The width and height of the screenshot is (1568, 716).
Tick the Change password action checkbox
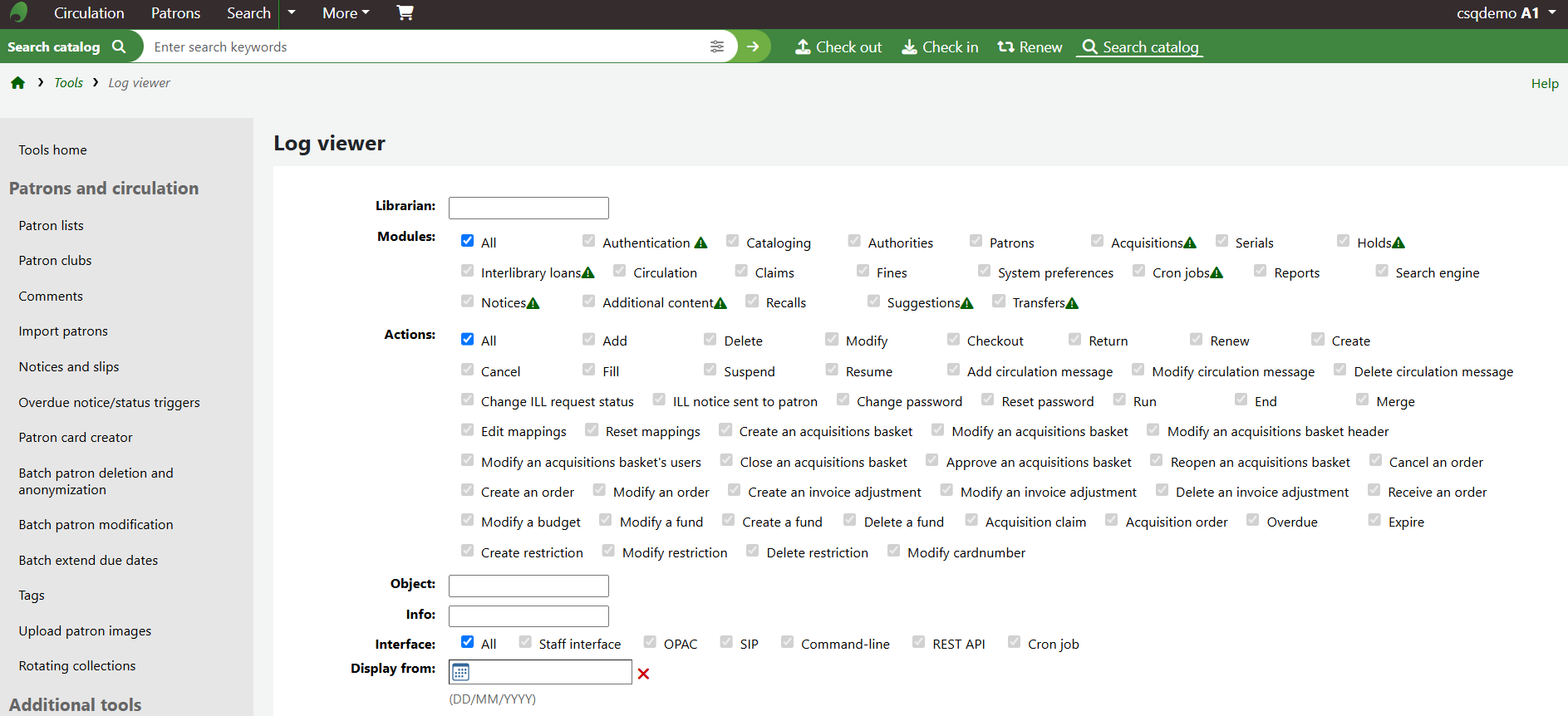click(x=843, y=400)
